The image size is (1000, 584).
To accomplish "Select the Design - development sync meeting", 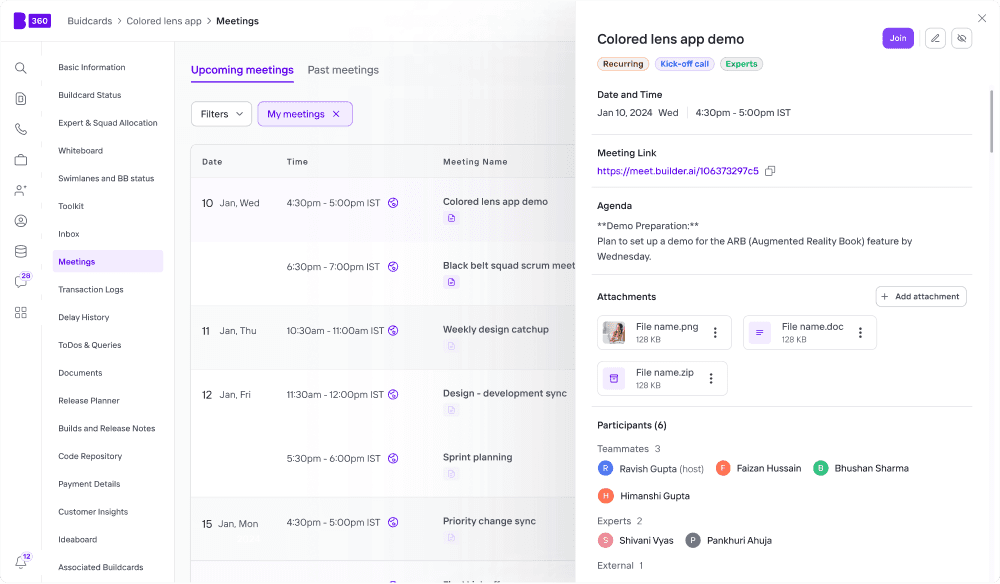I will tap(505, 393).
